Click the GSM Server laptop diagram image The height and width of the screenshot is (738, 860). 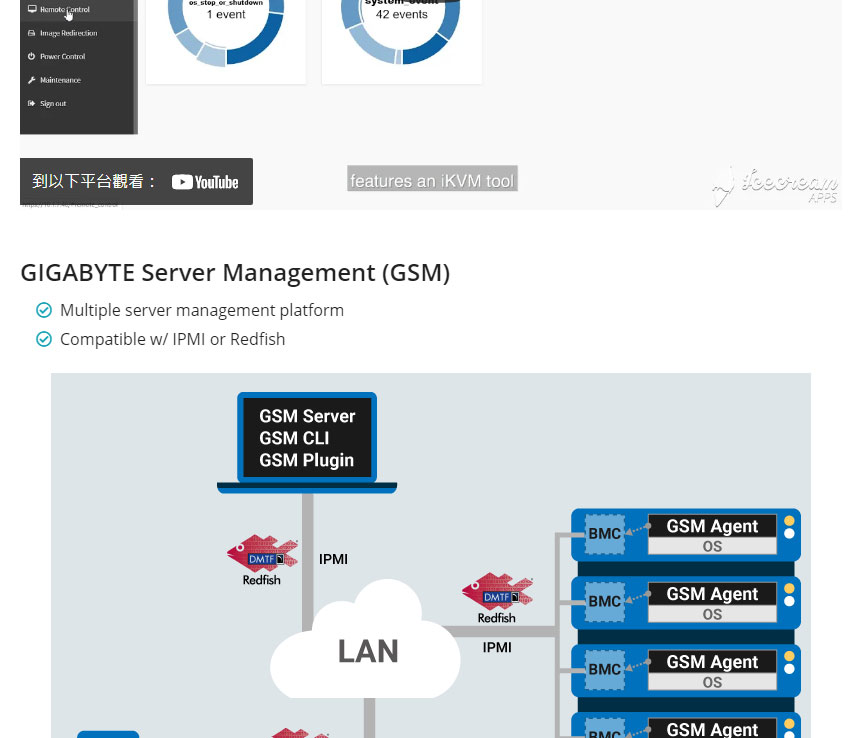click(307, 442)
